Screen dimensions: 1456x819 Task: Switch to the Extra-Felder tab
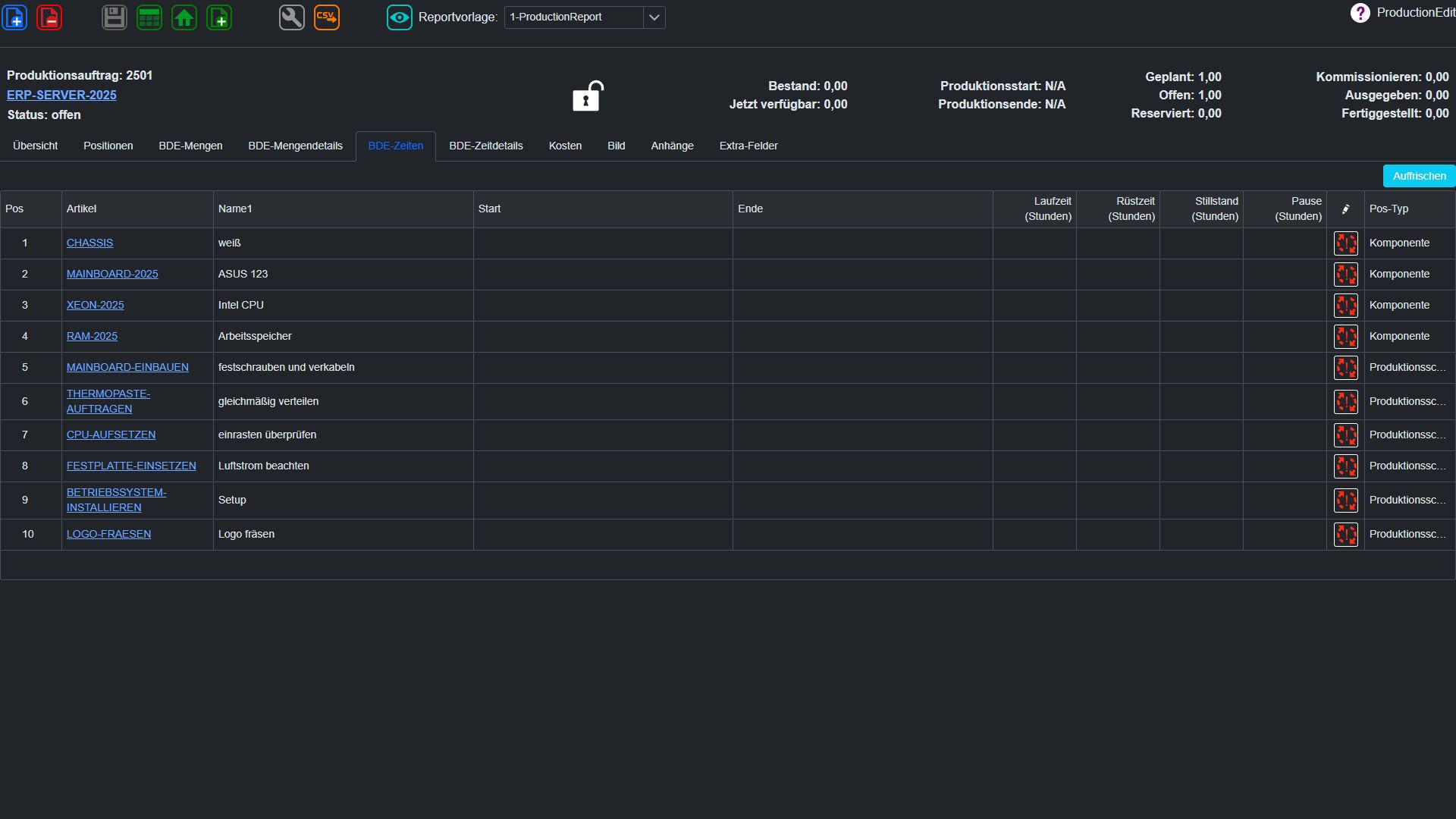click(748, 146)
